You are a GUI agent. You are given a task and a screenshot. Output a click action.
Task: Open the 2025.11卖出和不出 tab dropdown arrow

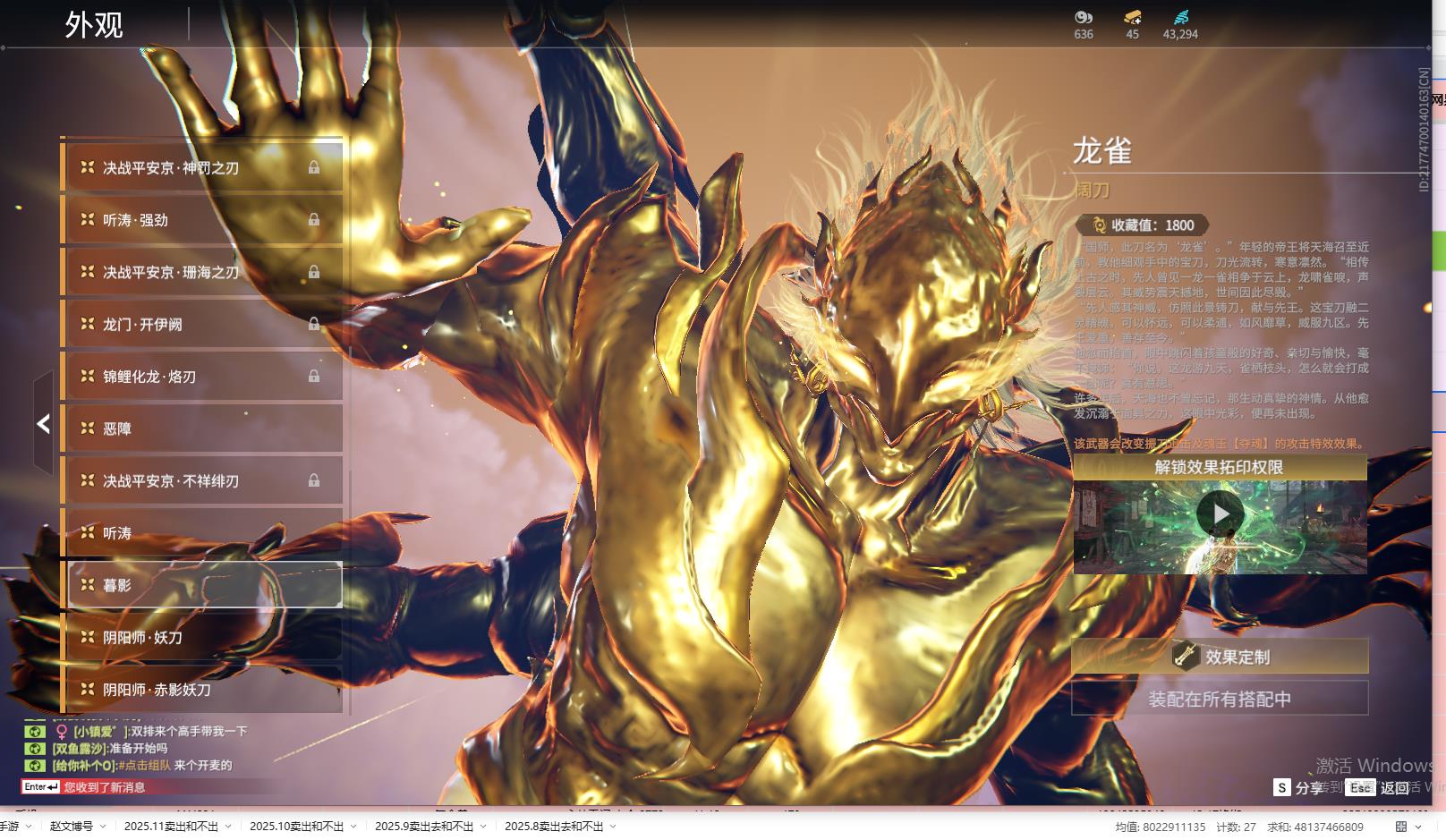[x=228, y=827]
